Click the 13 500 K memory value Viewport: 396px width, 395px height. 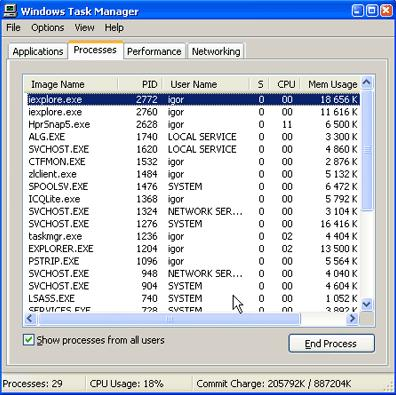(x=339, y=249)
